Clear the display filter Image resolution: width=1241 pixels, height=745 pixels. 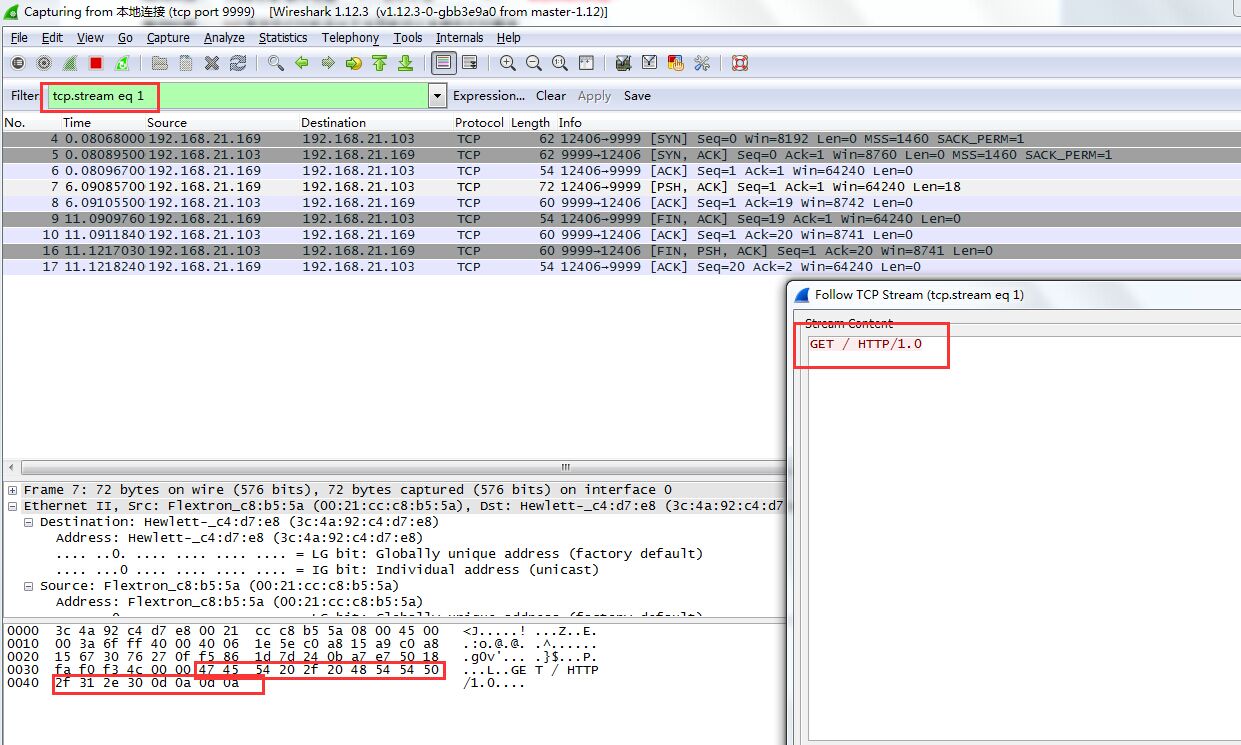[551, 96]
